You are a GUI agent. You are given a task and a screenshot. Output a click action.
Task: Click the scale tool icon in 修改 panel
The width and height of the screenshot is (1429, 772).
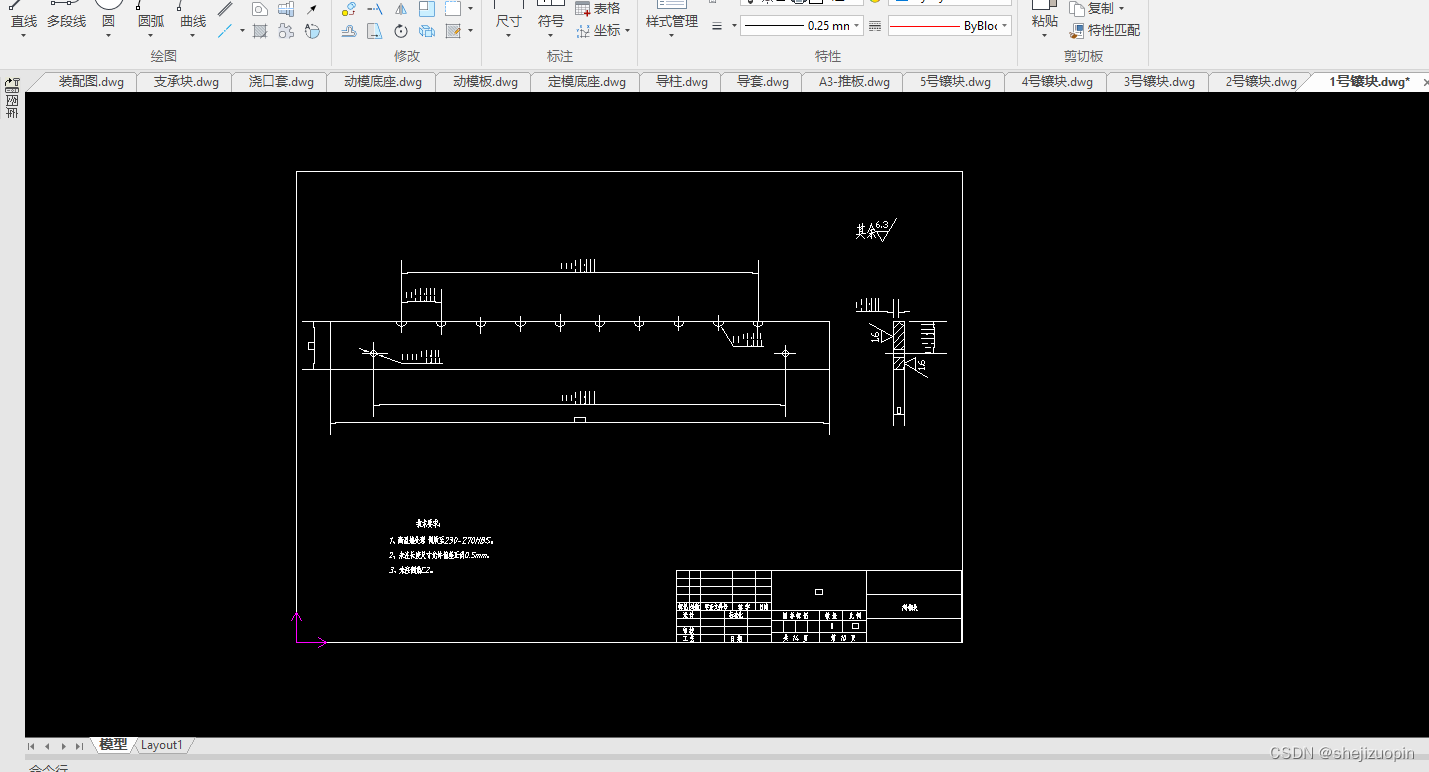pos(427,8)
